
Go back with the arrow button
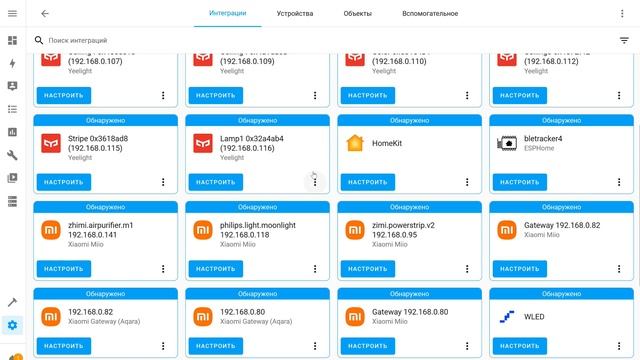(45, 13)
